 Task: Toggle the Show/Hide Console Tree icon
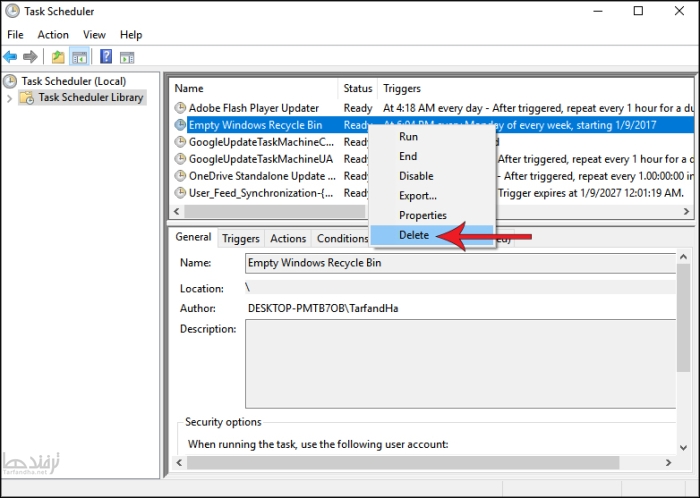point(79,57)
